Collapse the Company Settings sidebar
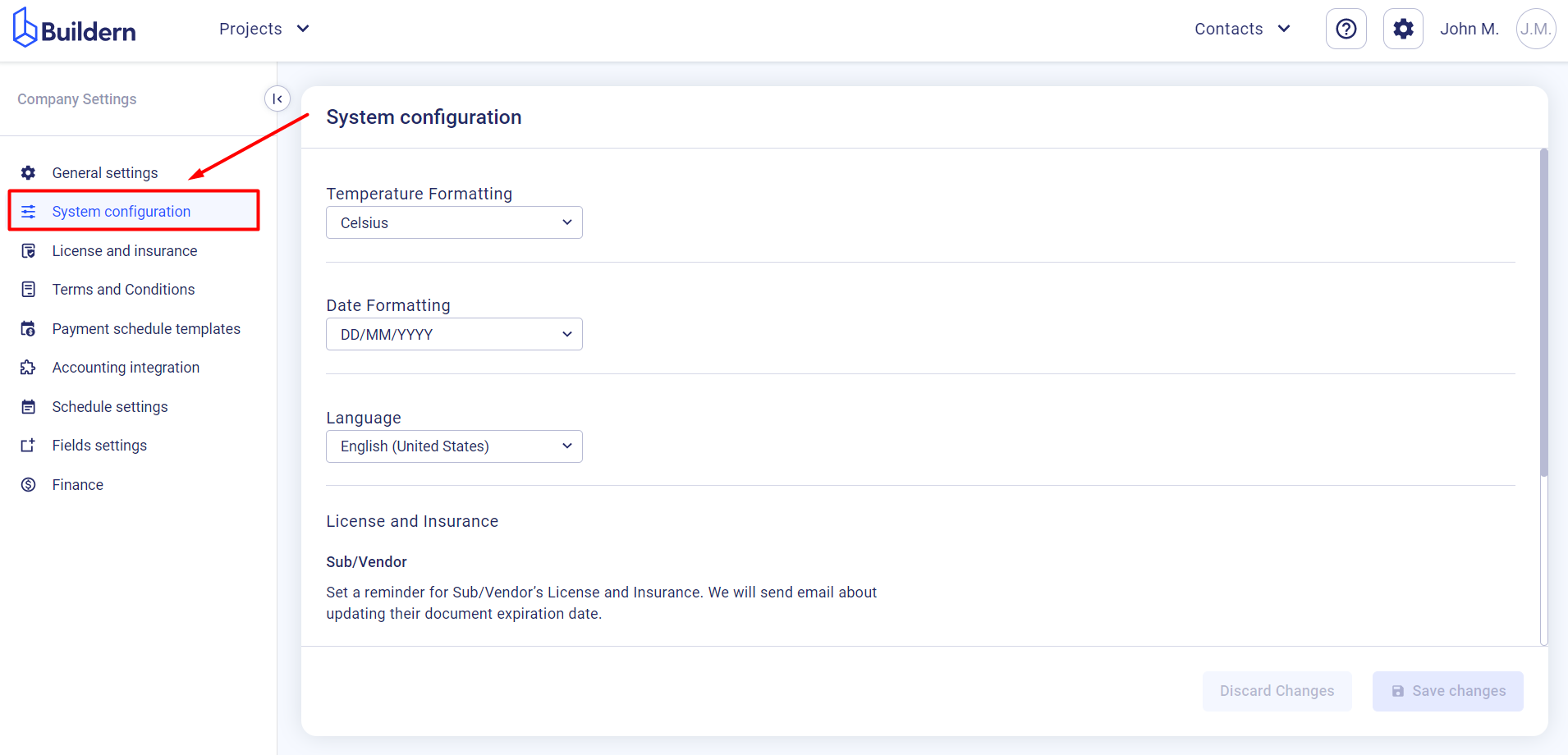 click(x=277, y=99)
